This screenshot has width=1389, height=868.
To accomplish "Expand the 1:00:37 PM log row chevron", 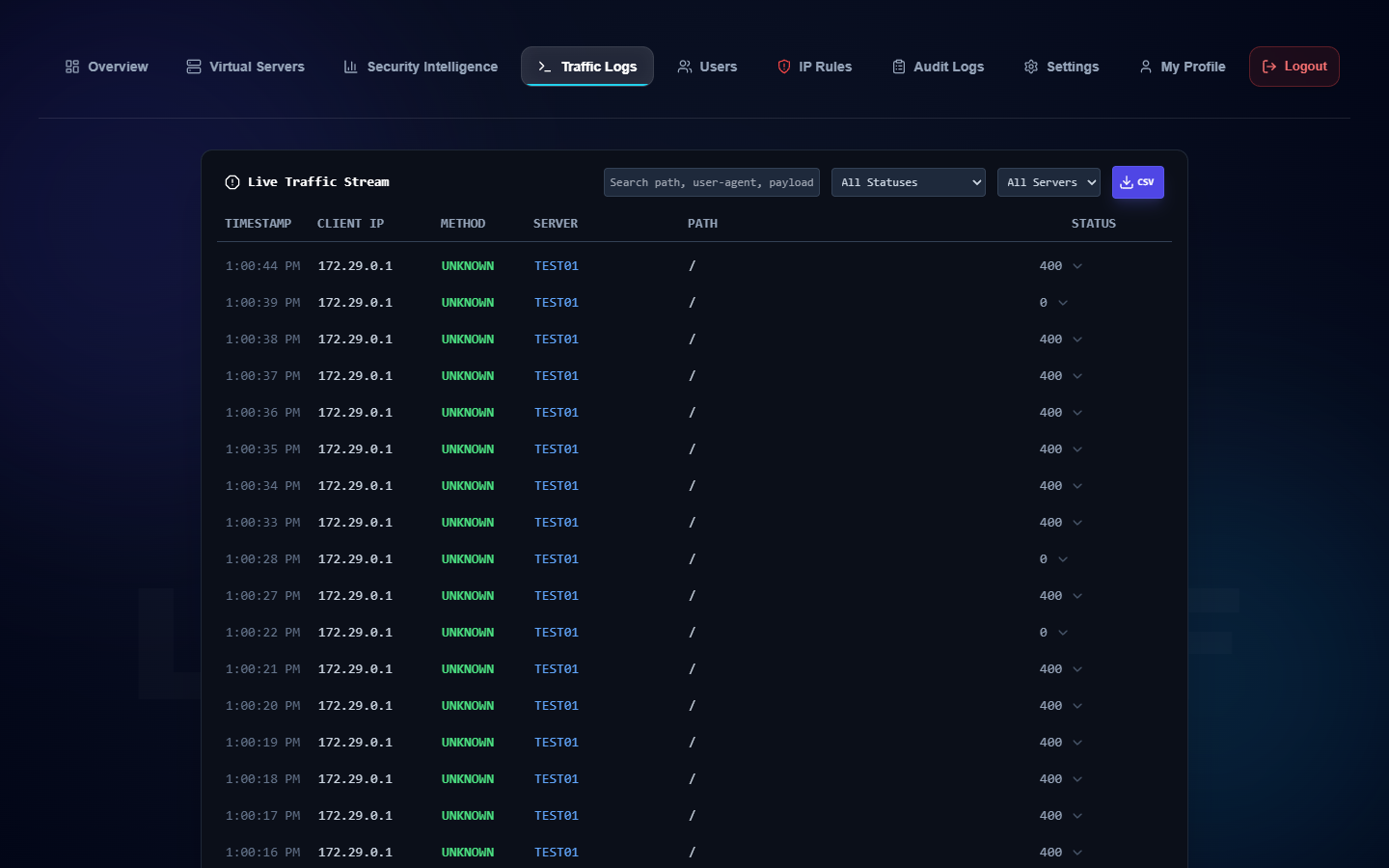I will point(1077,376).
